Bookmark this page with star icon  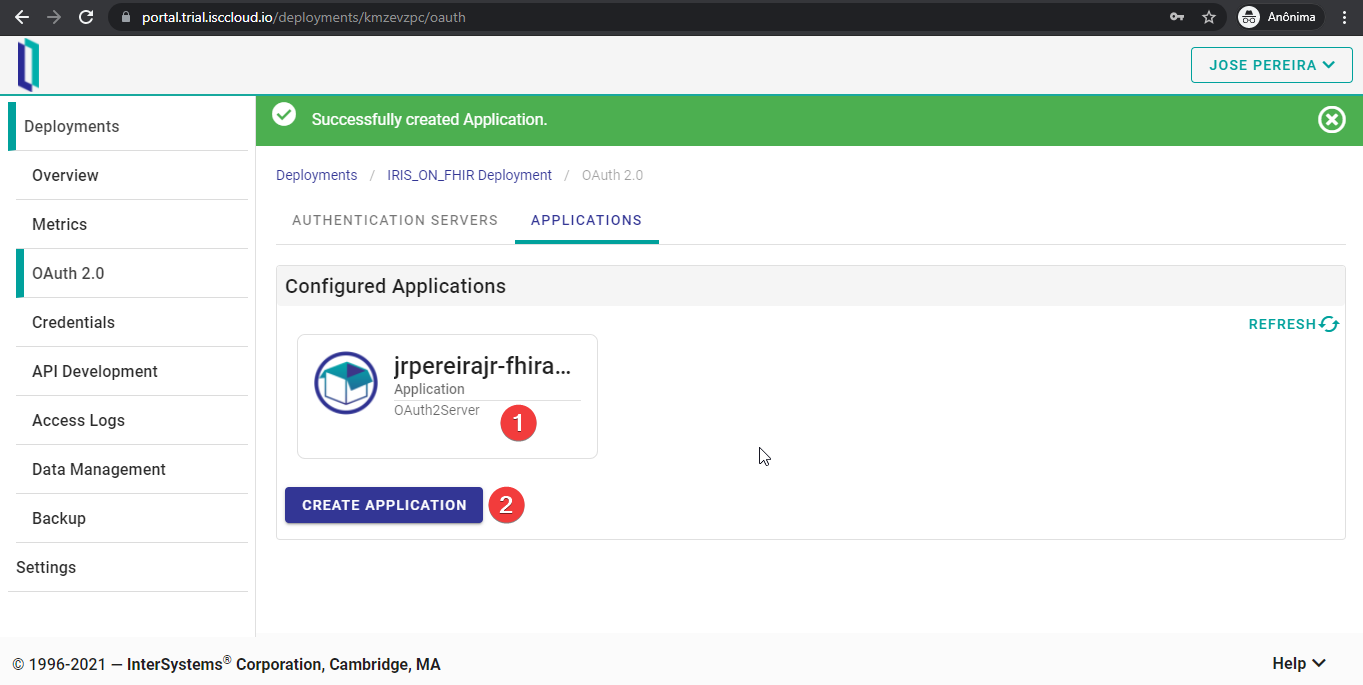(x=1209, y=17)
